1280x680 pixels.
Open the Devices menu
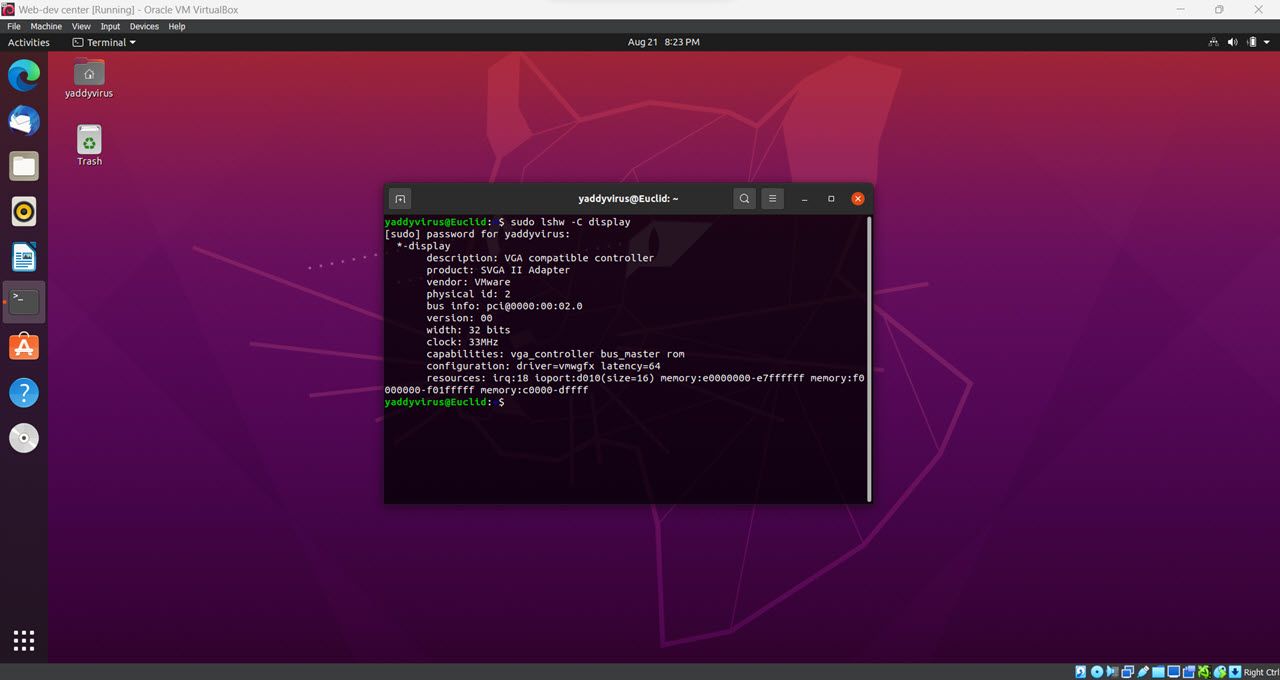(x=143, y=26)
